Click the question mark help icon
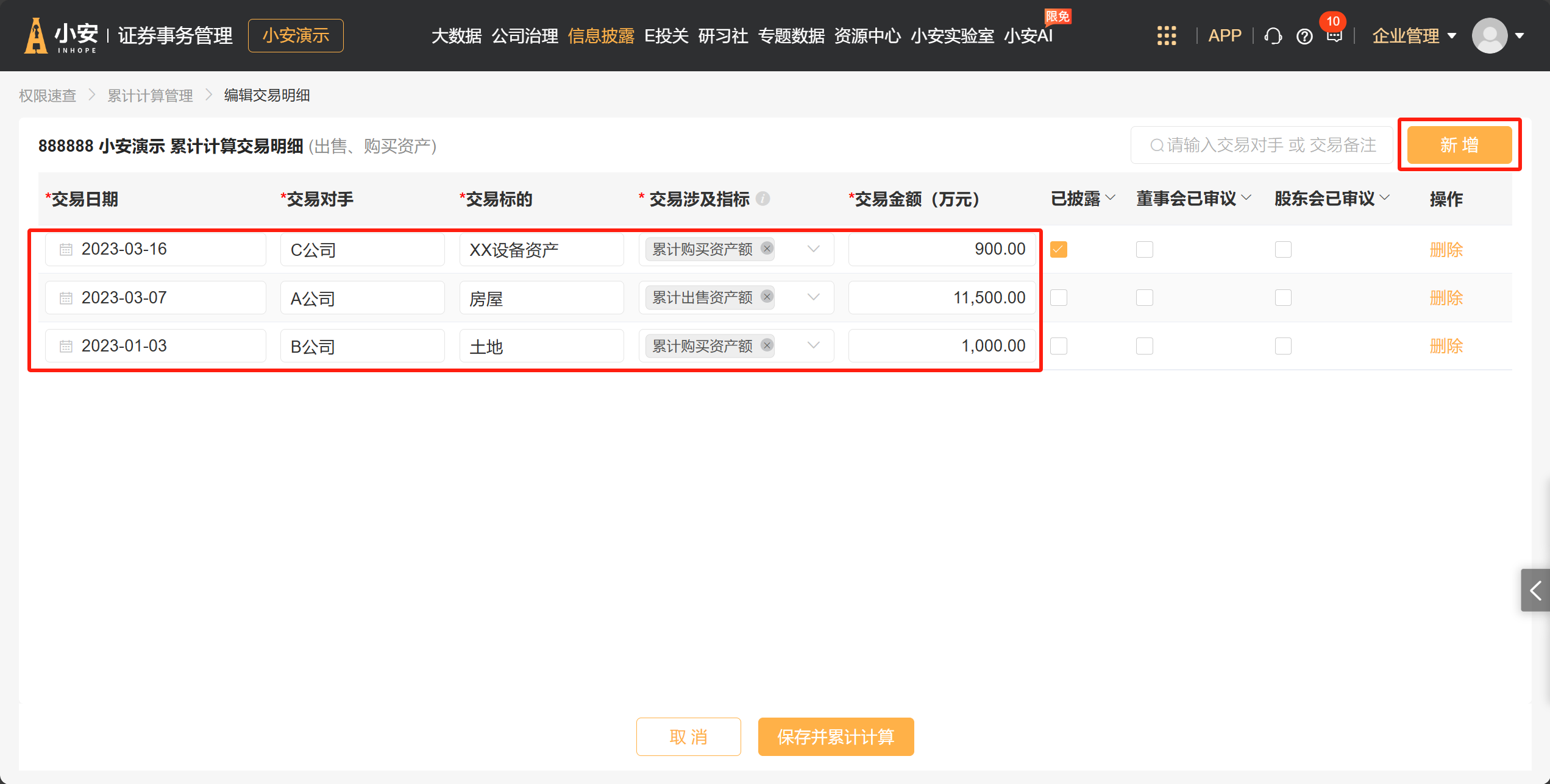The image size is (1550, 784). pyautogui.click(x=1304, y=37)
